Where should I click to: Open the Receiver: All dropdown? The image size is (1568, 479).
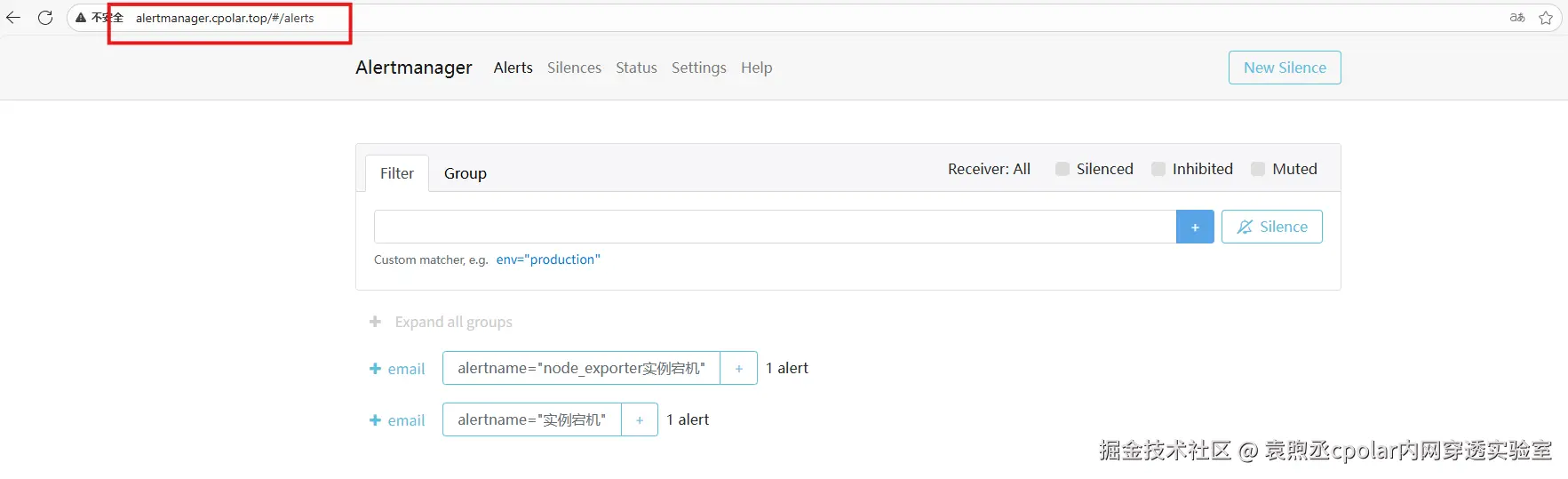coord(989,169)
